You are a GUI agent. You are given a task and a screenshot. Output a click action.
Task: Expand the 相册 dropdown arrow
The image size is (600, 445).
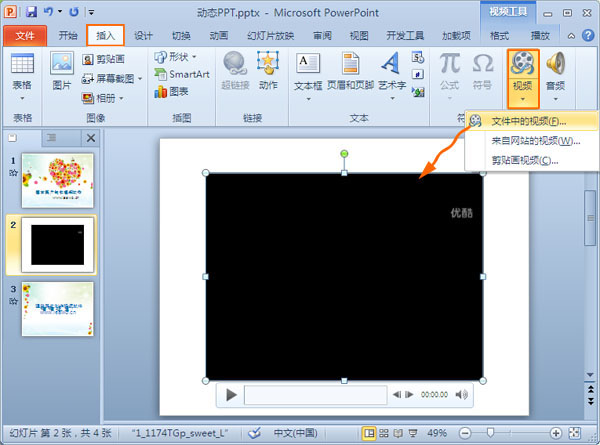coord(121,99)
